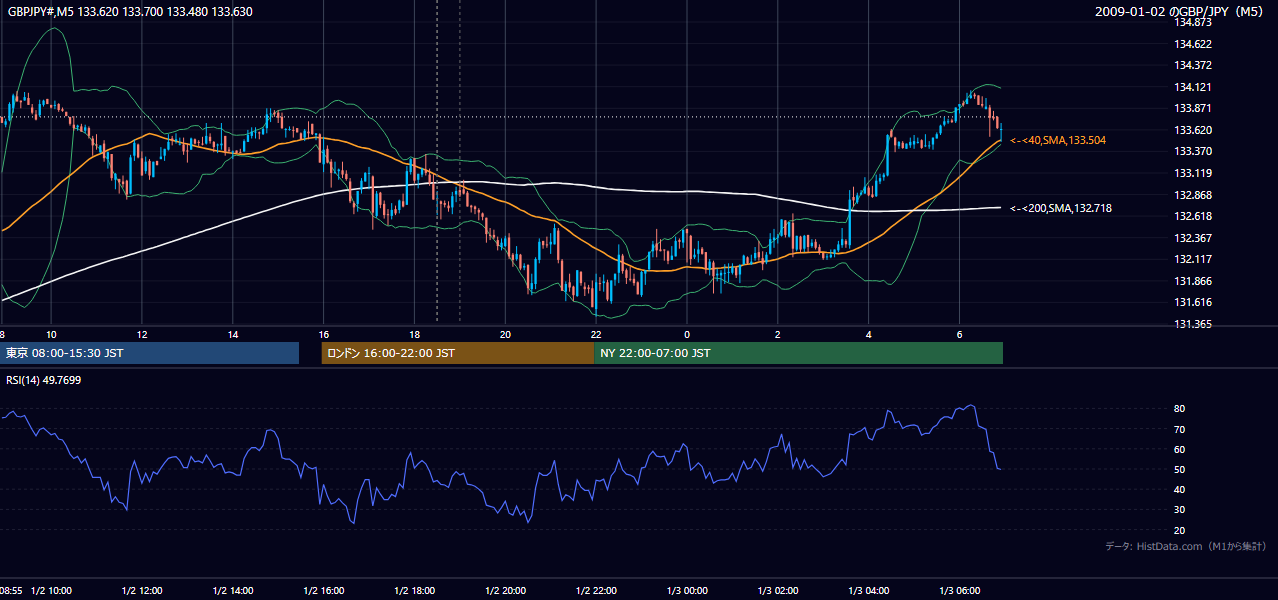Click hour 18 on the price chart axis
This screenshot has height=600, width=1278.
tap(414, 334)
